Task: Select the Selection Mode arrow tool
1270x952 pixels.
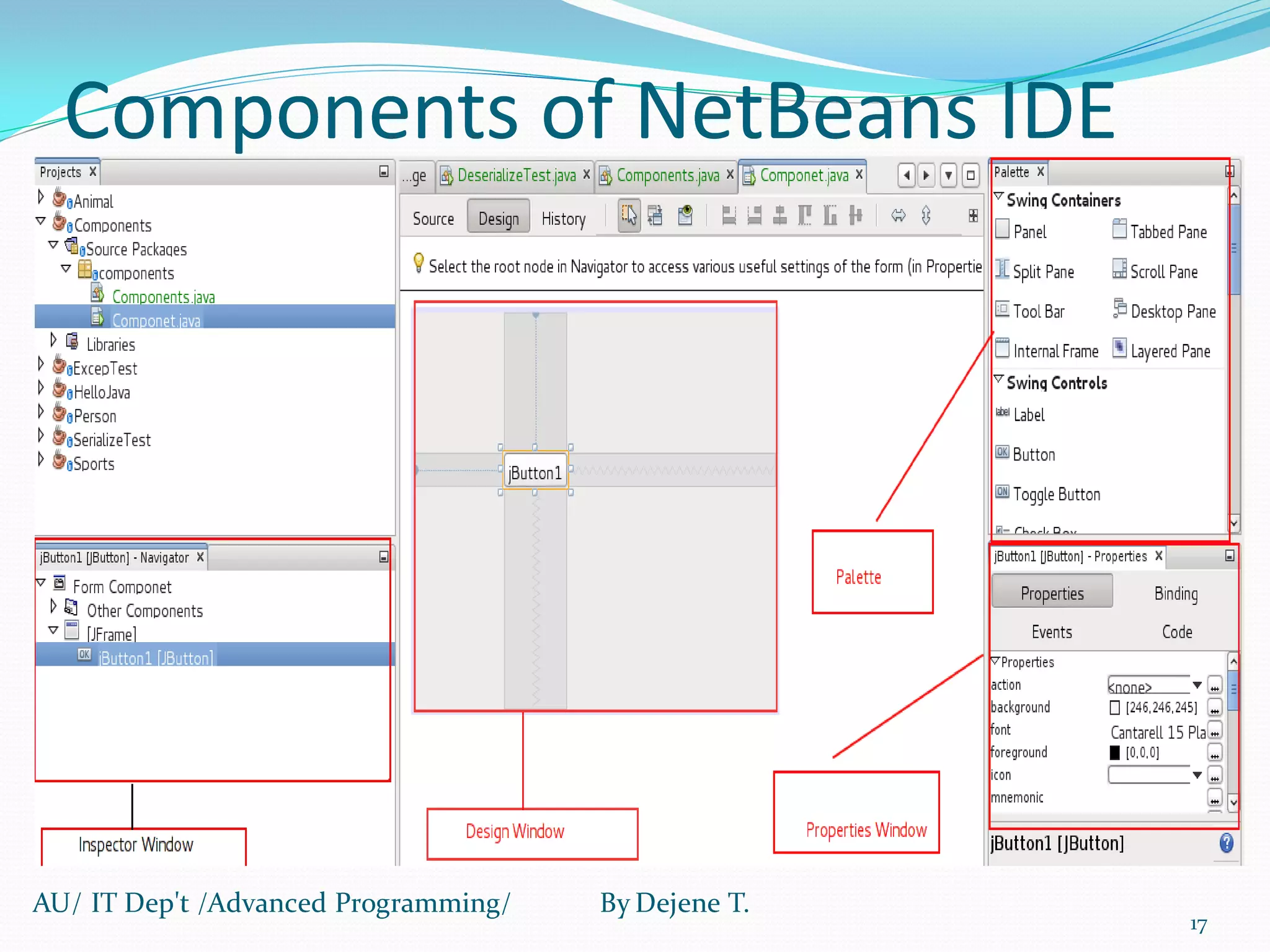Action: 628,216
